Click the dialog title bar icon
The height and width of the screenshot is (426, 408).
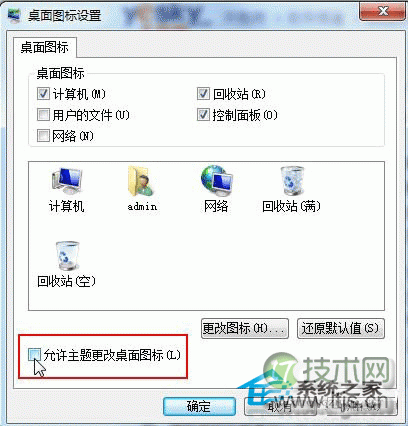pyautogui.click(x=13, y=16)
